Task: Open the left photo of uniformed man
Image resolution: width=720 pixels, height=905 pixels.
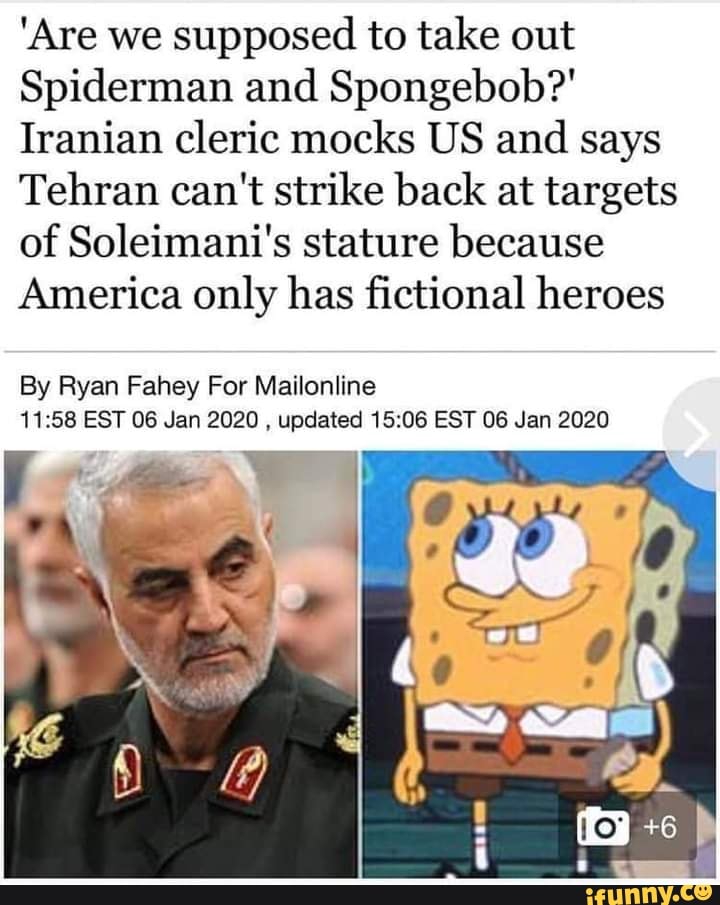Action: point(180,664)
